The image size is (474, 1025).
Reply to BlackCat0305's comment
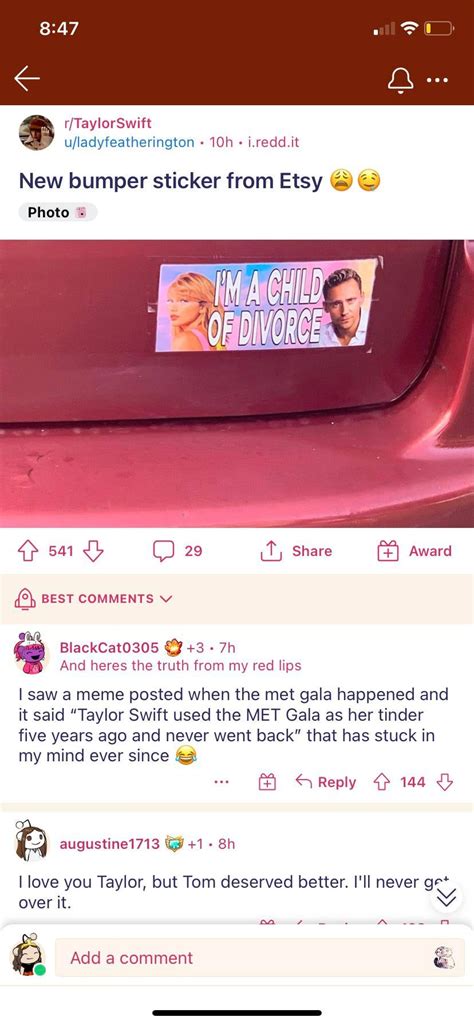coord(326,782)
